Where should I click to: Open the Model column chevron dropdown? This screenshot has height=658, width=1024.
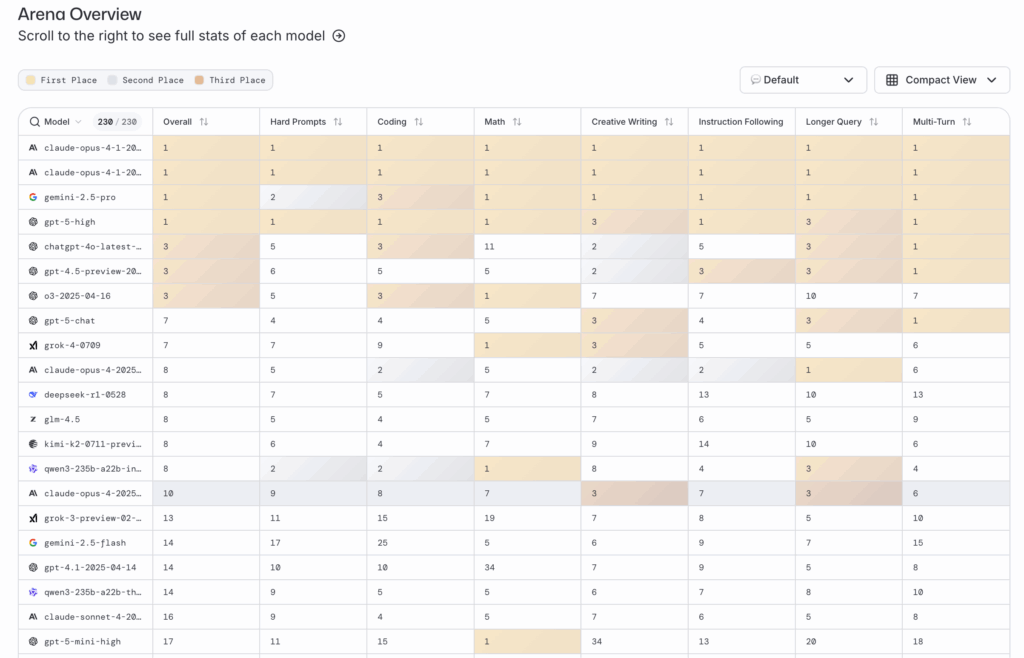(79, 122)
